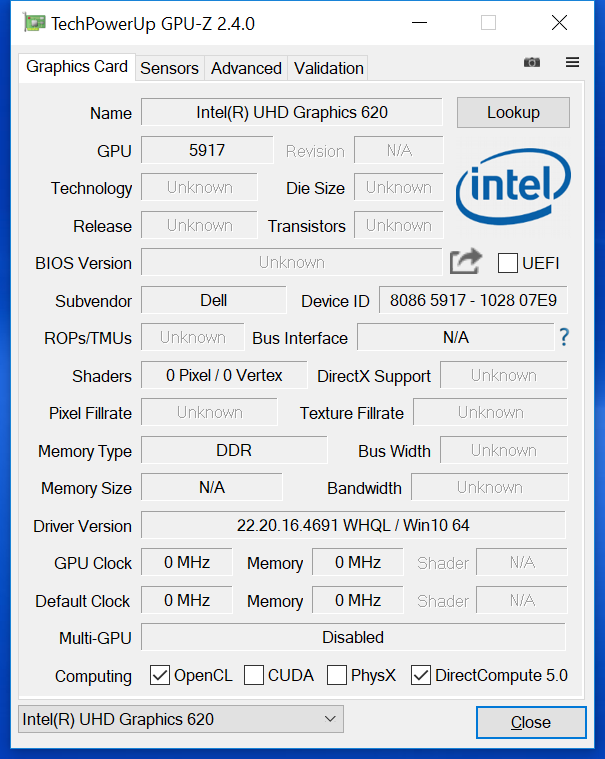Take a screenshot with the camera icon
This screenshot has width=605, height=759.
click(531, 62)
